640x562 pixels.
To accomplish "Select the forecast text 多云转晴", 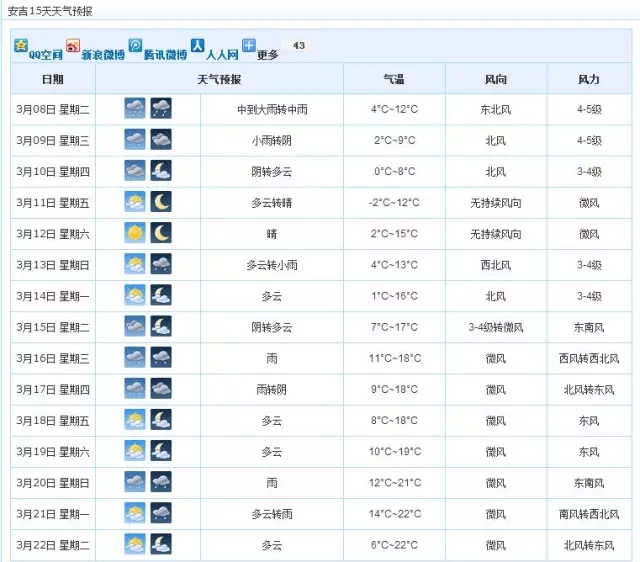I will (272, 203).
